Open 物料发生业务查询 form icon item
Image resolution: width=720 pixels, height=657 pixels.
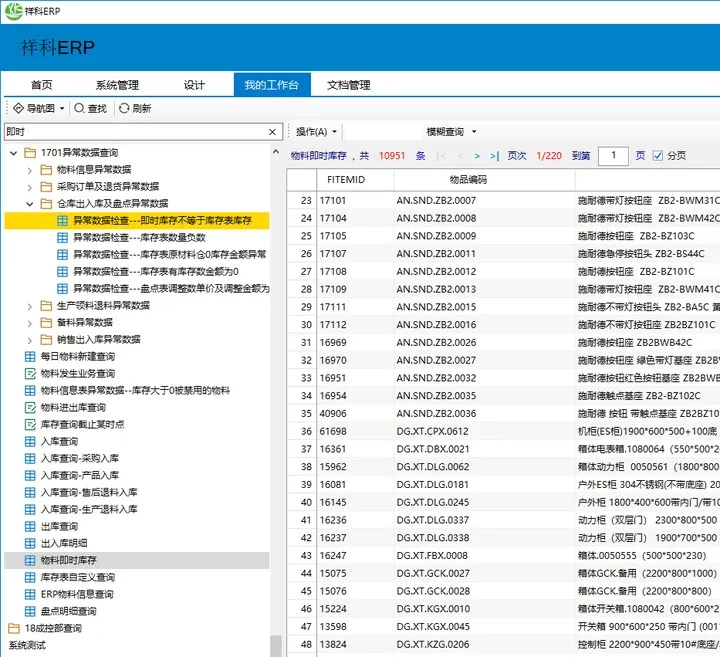(x=30, y=373)
